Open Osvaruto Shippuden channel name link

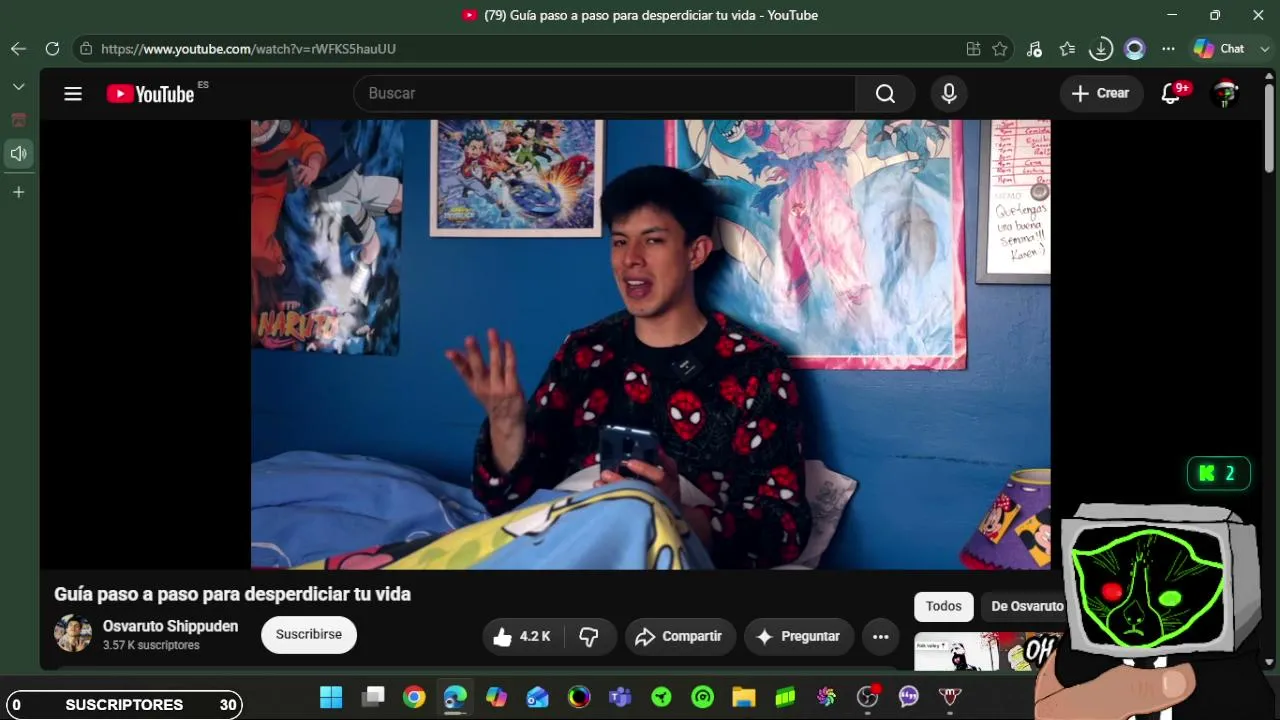[x=170, y=626]
